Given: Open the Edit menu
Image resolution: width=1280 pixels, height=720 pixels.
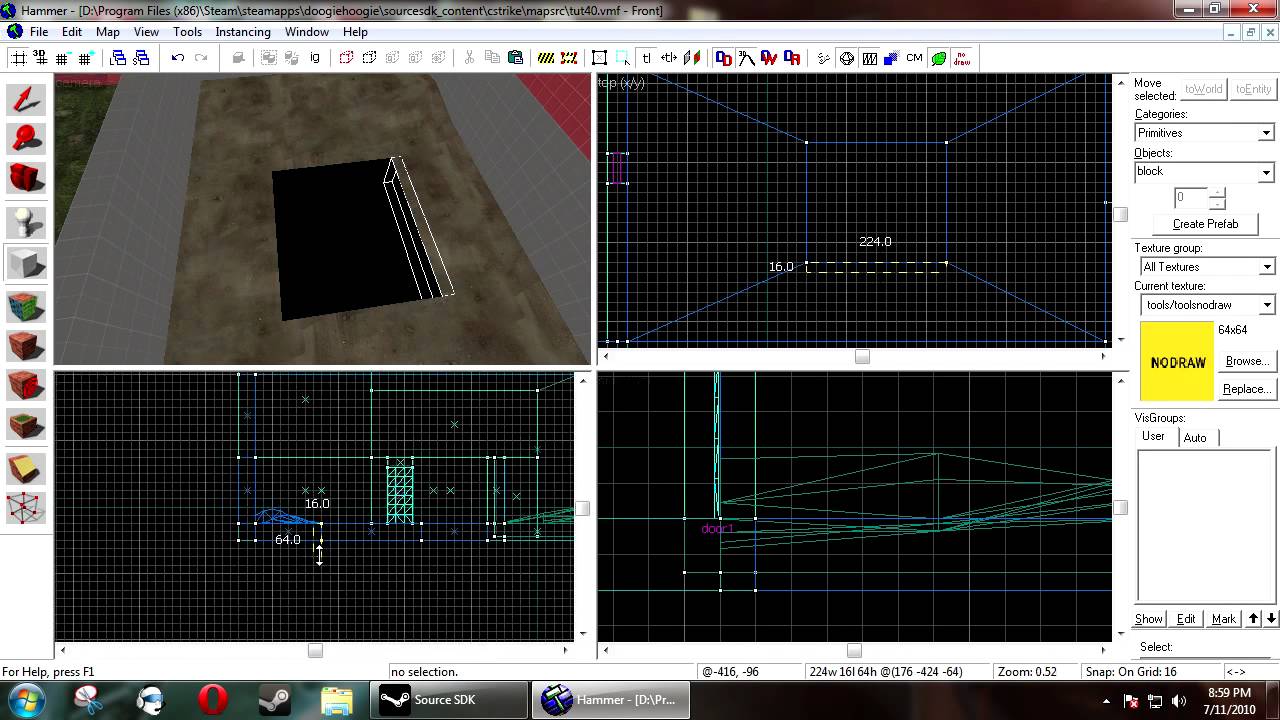Looking at the screenshot, I should (72, 32).
